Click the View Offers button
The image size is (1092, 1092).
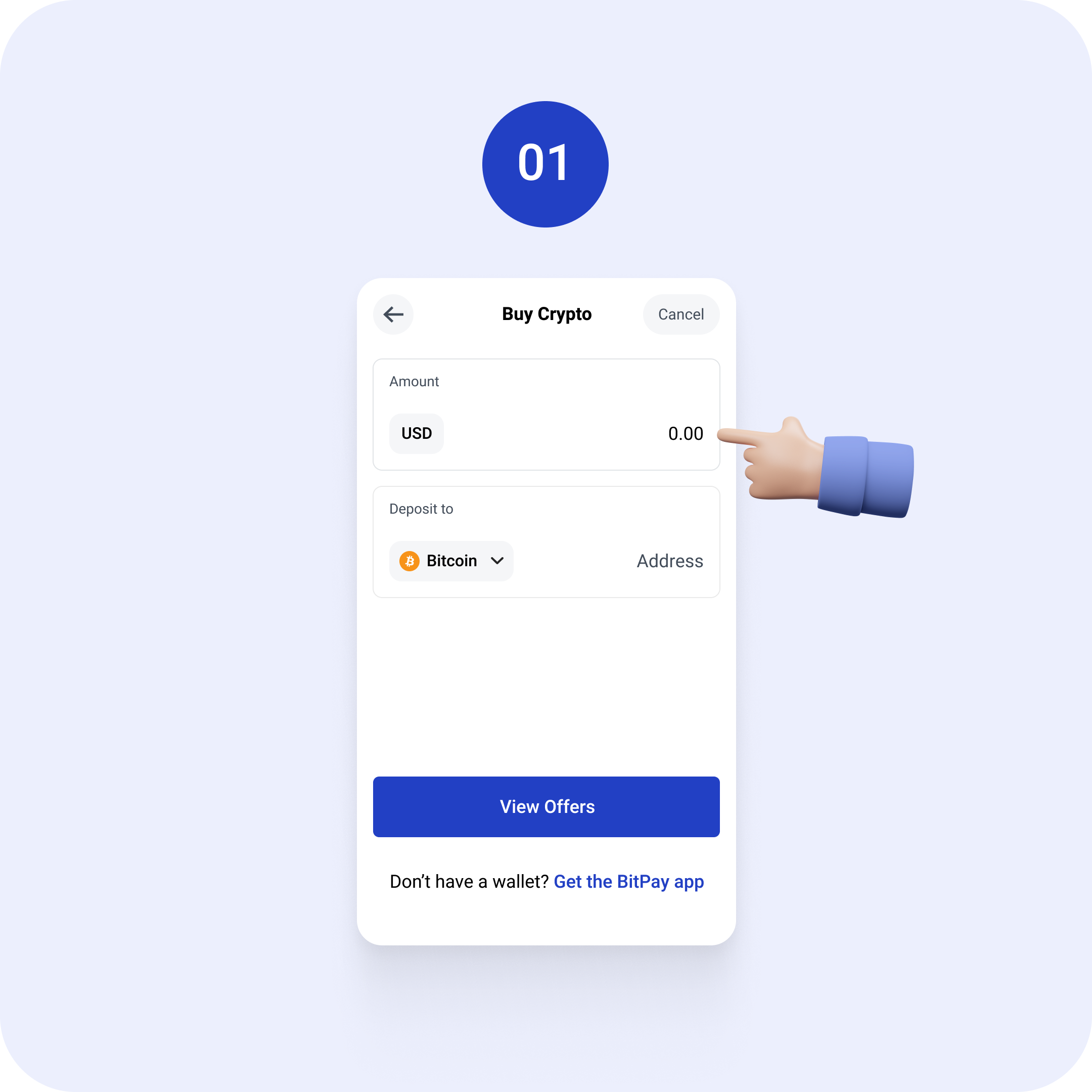[x=546, y=806]
